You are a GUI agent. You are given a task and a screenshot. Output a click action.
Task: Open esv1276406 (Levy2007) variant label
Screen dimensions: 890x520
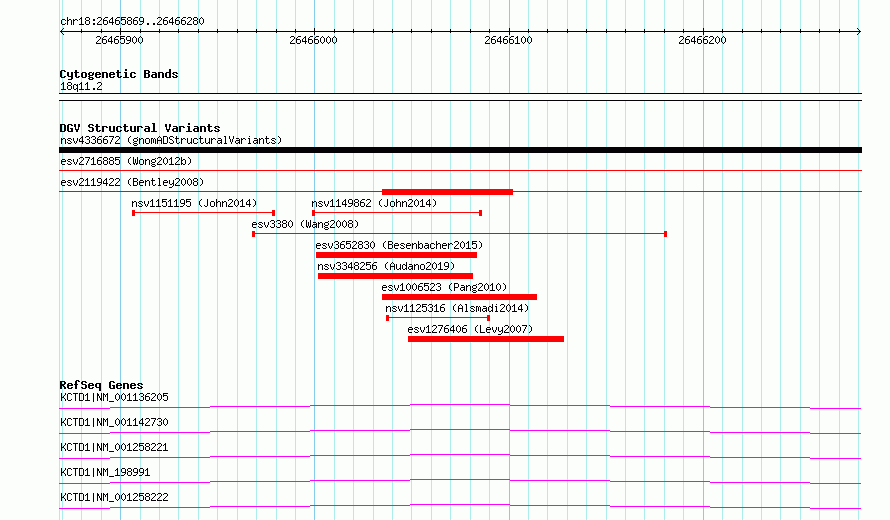pos(470,329)
